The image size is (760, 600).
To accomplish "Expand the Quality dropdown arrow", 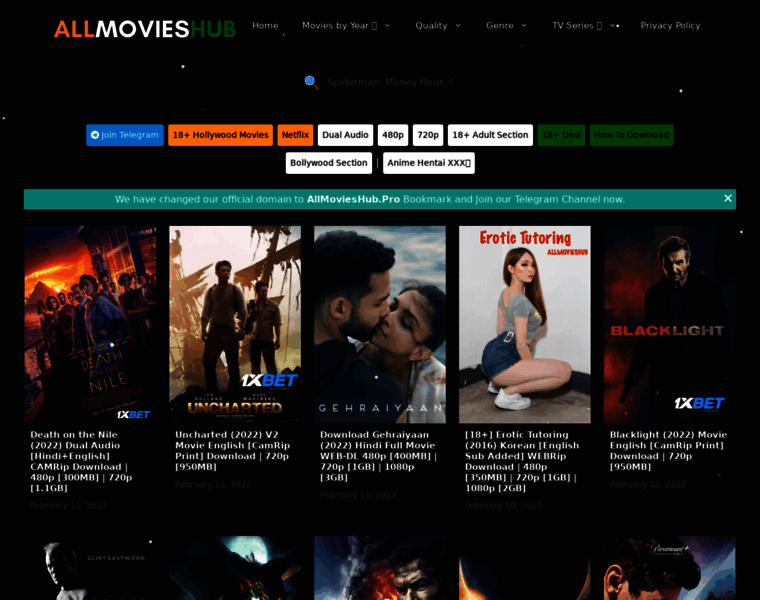I will click(x=458, y=25).
